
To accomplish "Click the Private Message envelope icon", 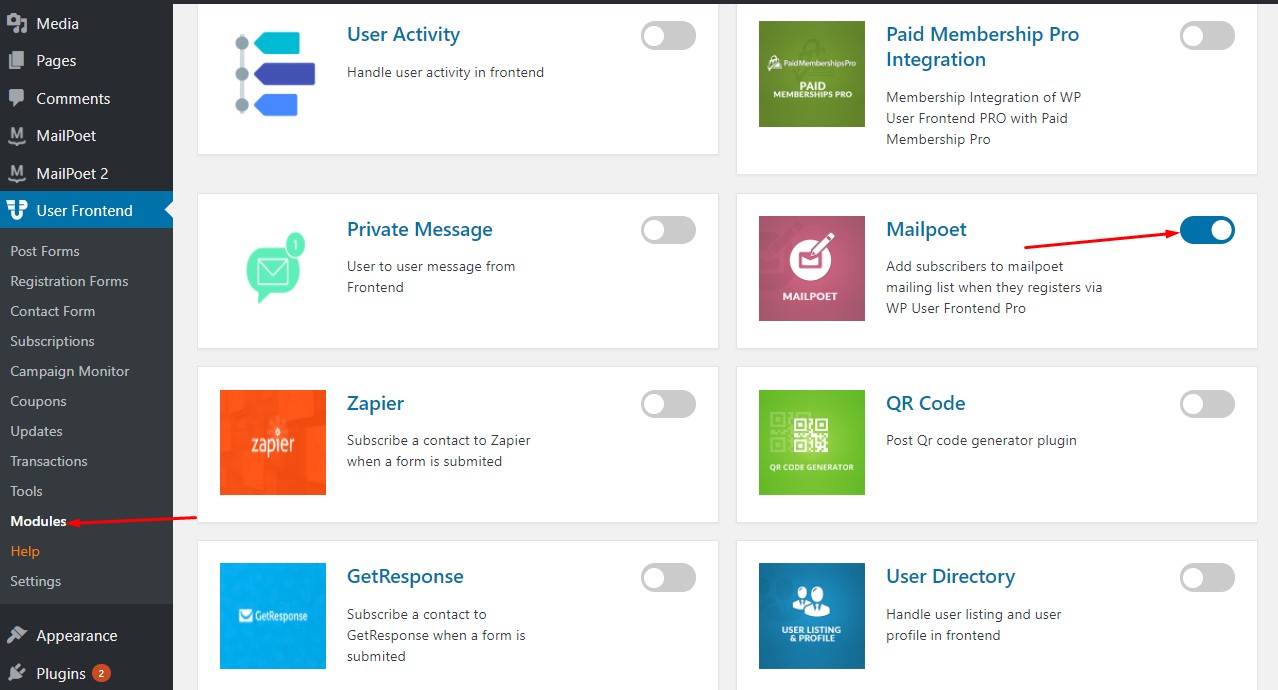I will (273, 268).
